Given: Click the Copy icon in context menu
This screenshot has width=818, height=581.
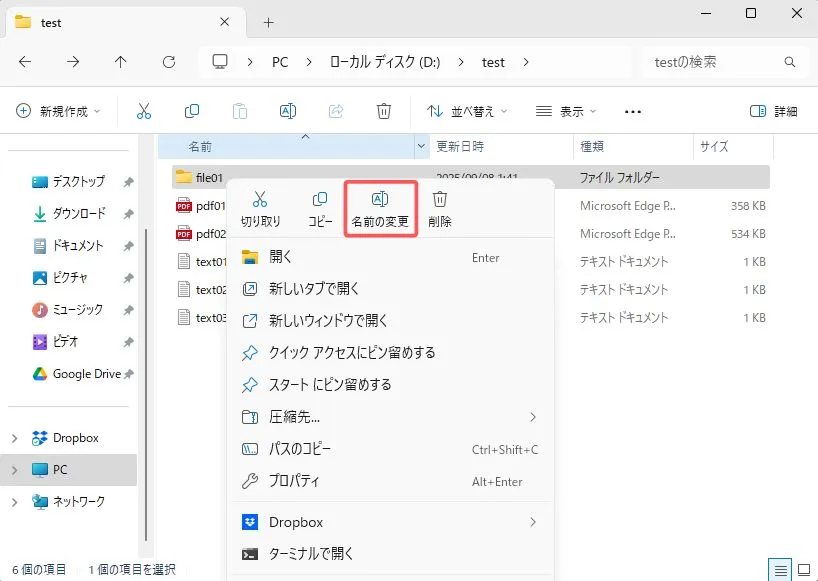Looking at the screenshot, I should point(320,200).
